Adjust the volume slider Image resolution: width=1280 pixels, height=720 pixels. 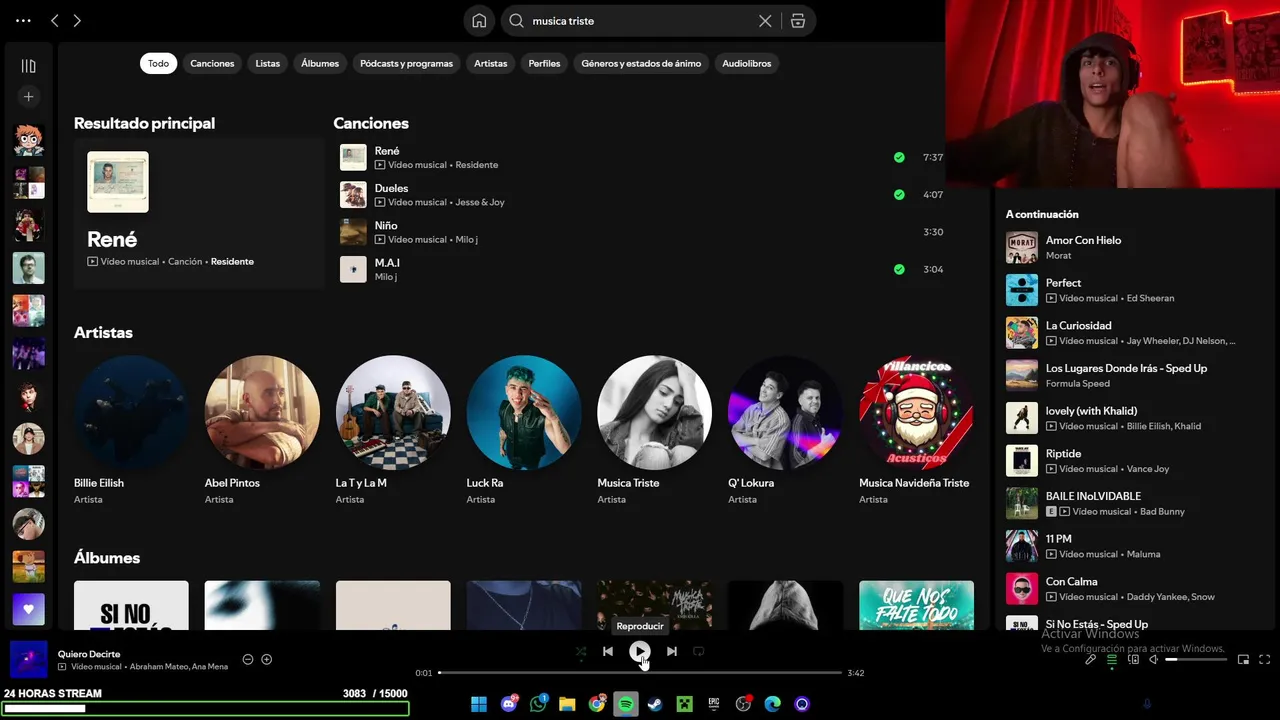click(x=1196, y=660)
